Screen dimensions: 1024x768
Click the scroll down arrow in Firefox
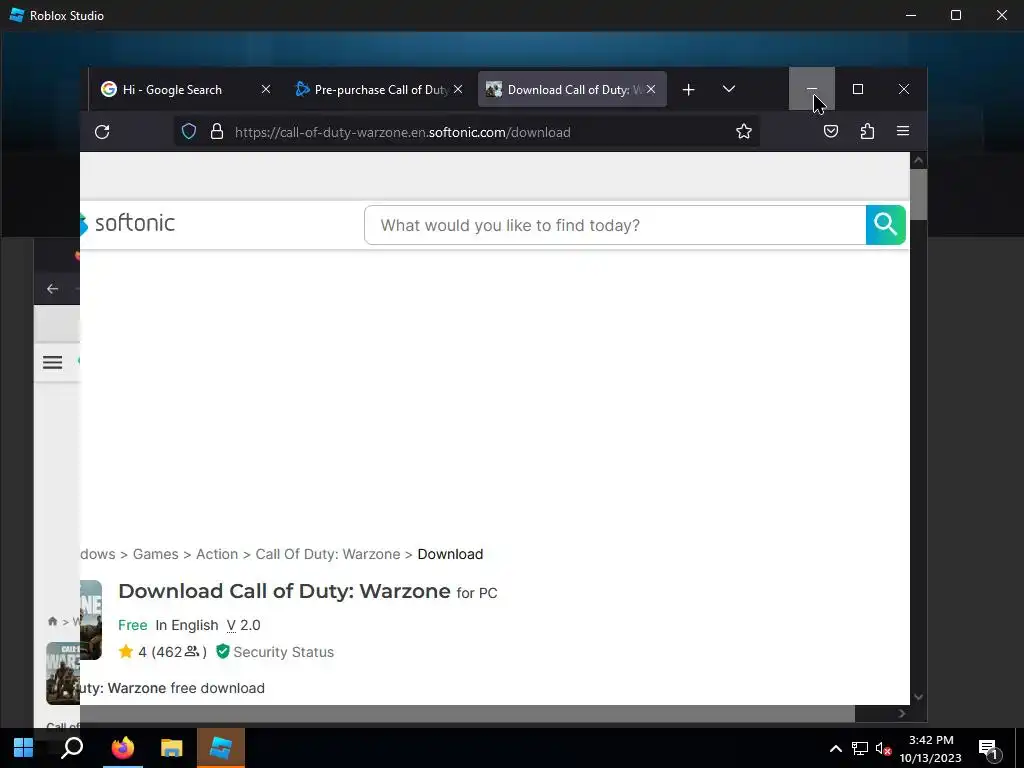pos(918,697)
